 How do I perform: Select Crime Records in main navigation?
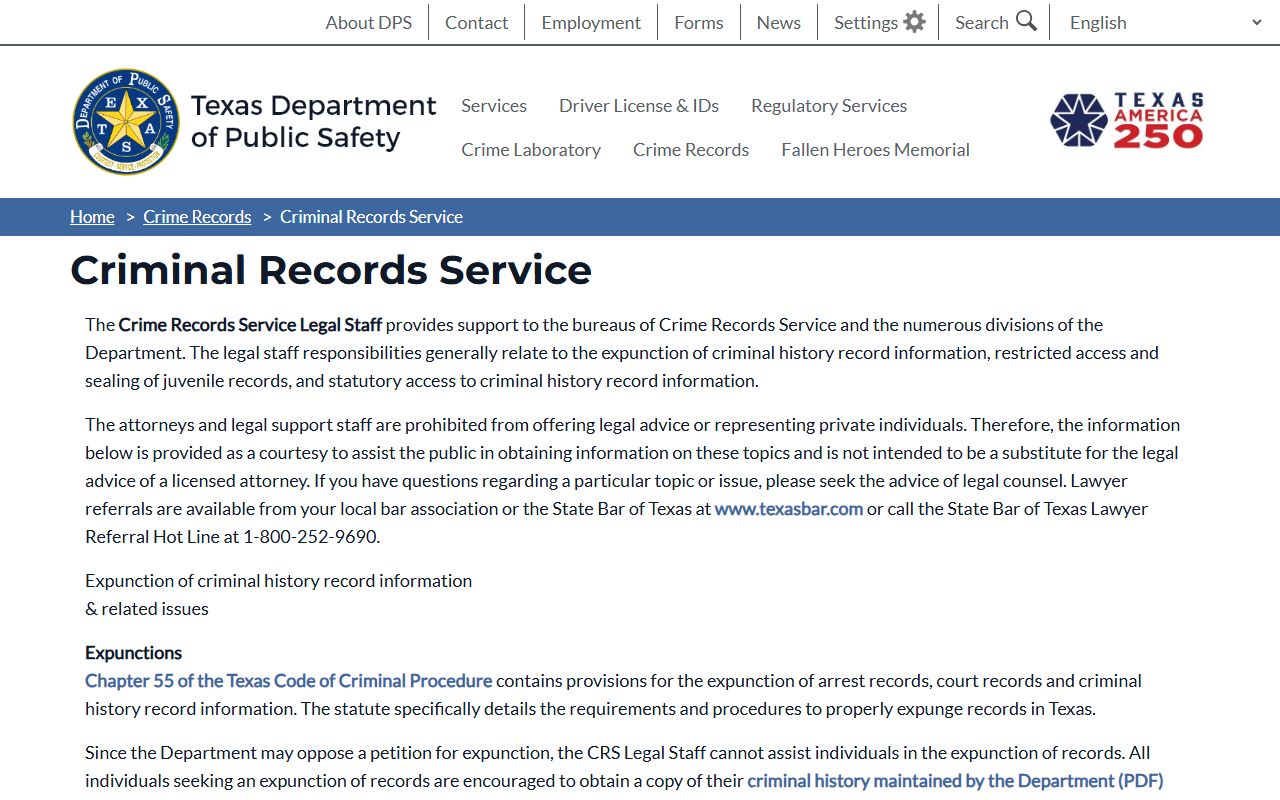[x=691, y=149]
